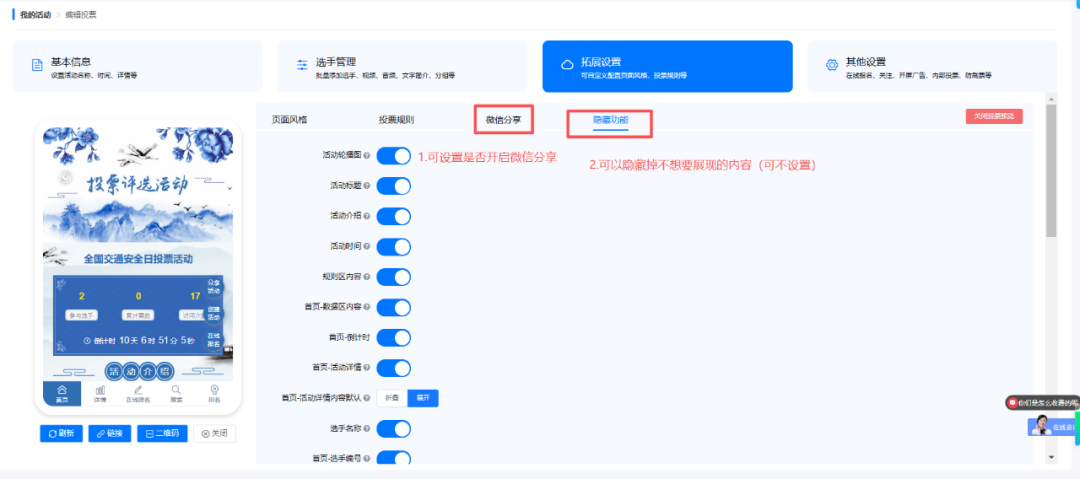Image resolution: width=1080 pixels, height=479 pixels.
Task: Click help icon next to 首页-选手编号
Action: pyautogui.click(x=367, y=458)
